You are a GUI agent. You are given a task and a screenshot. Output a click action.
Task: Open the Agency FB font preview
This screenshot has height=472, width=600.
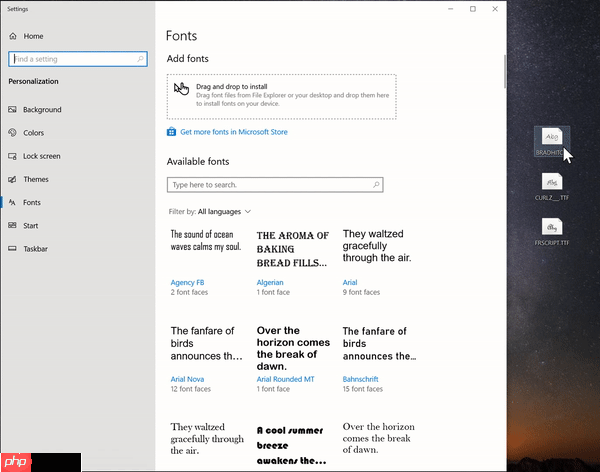coord(206,240)
